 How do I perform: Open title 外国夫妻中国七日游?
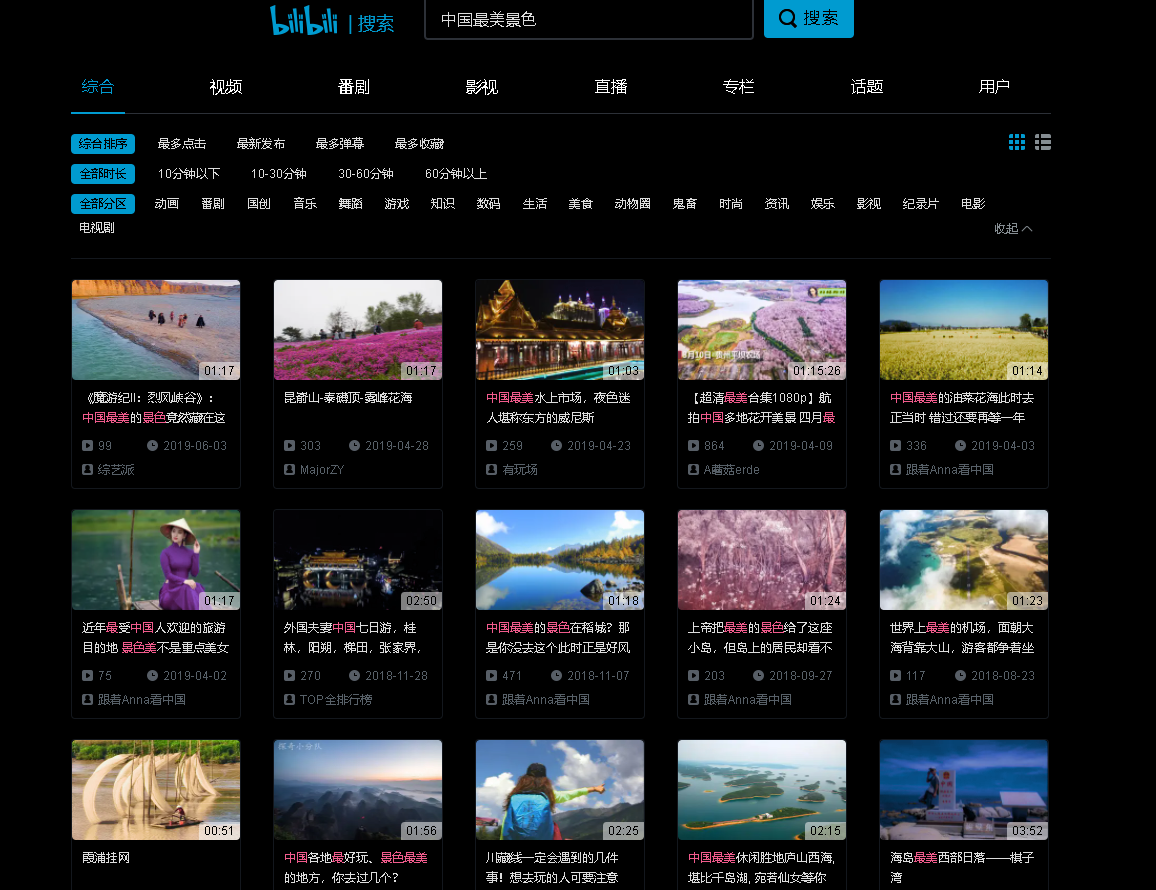(x=353, y=638)
